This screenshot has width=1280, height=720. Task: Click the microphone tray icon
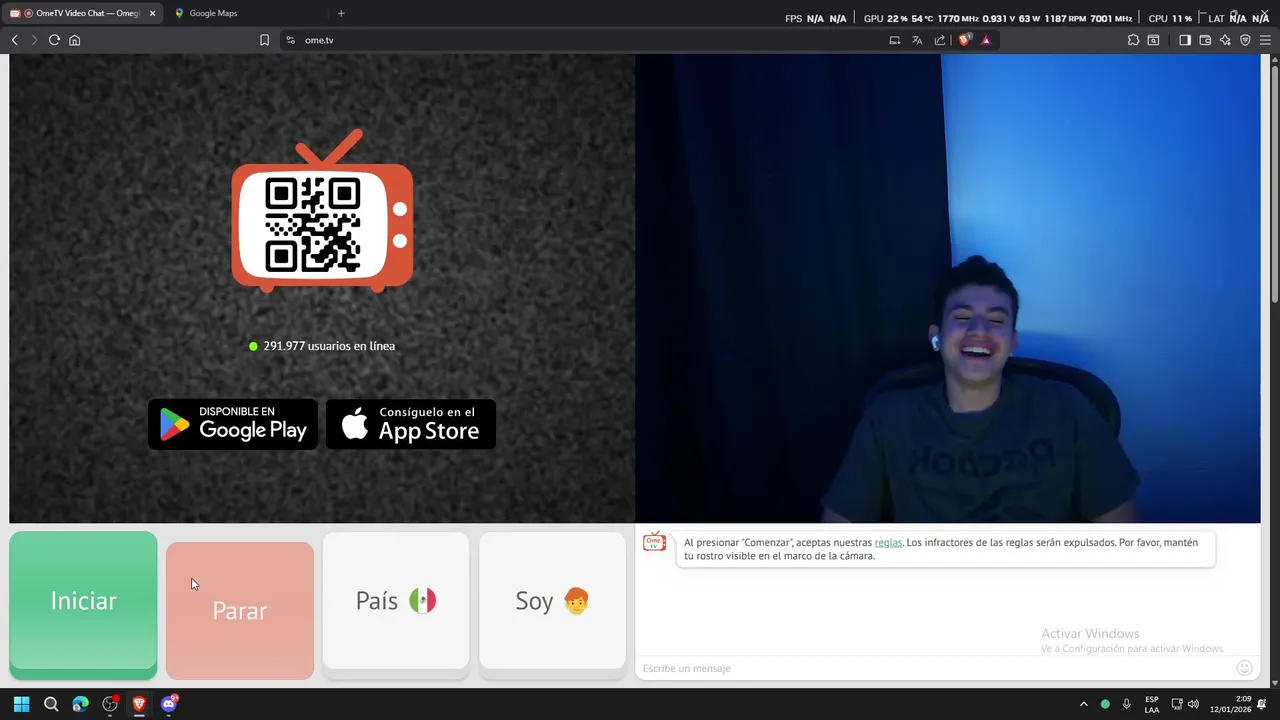coord(1127,704)
